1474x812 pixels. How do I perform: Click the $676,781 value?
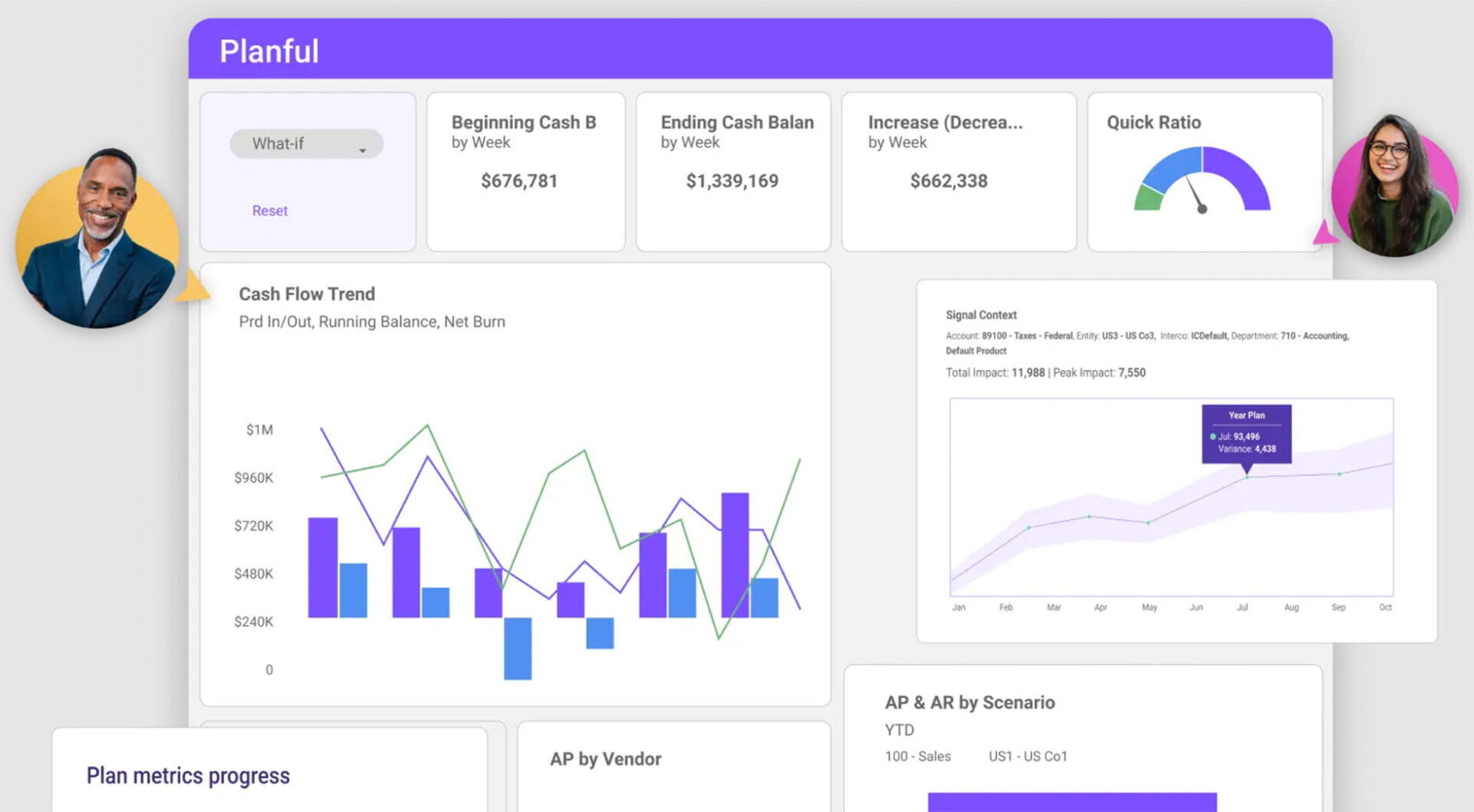click(519, 181)
